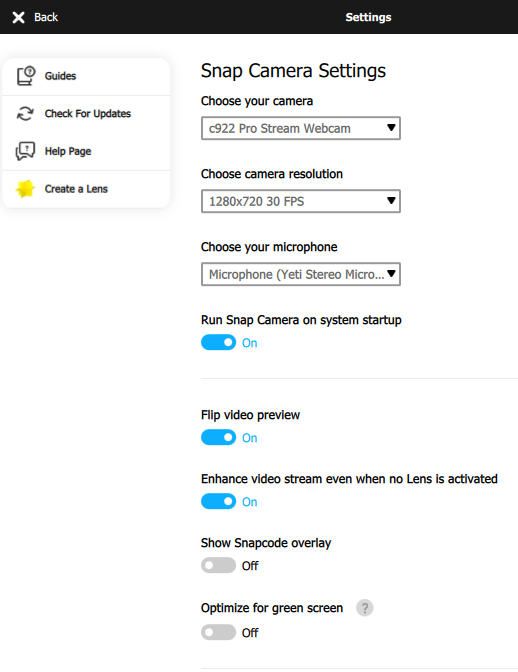This screenshot has height=672, width=518.
Task: Select Guides in the sidebar menu
Action: point(86,76)
